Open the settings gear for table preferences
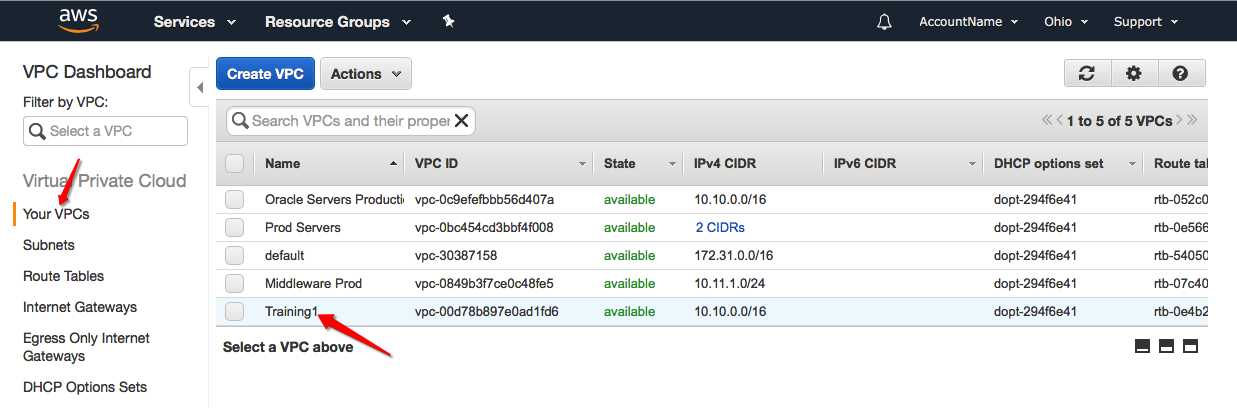1237x408 pixels. pos(1133,73)
